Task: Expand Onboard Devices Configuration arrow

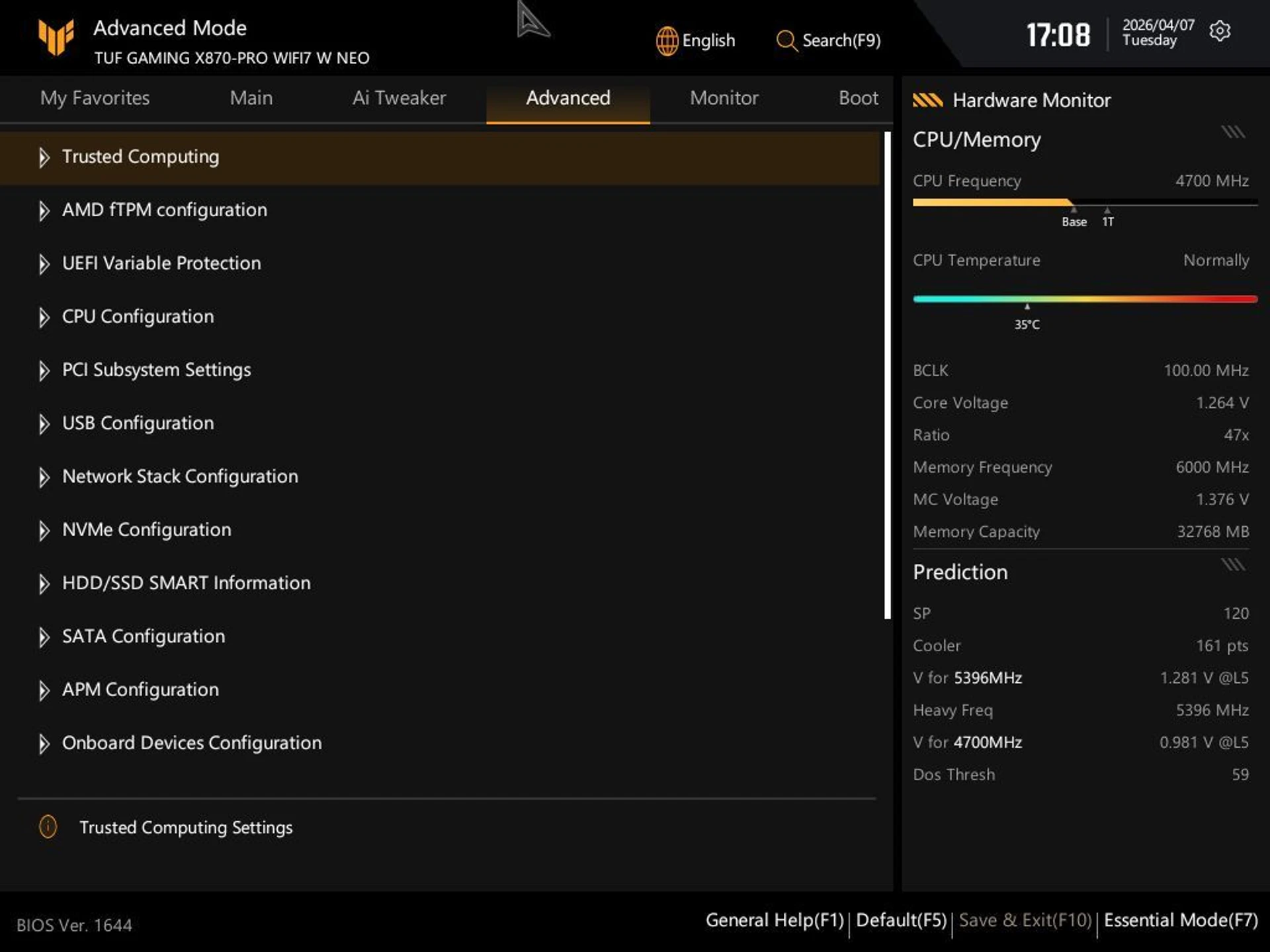Action: coord(44,744)
